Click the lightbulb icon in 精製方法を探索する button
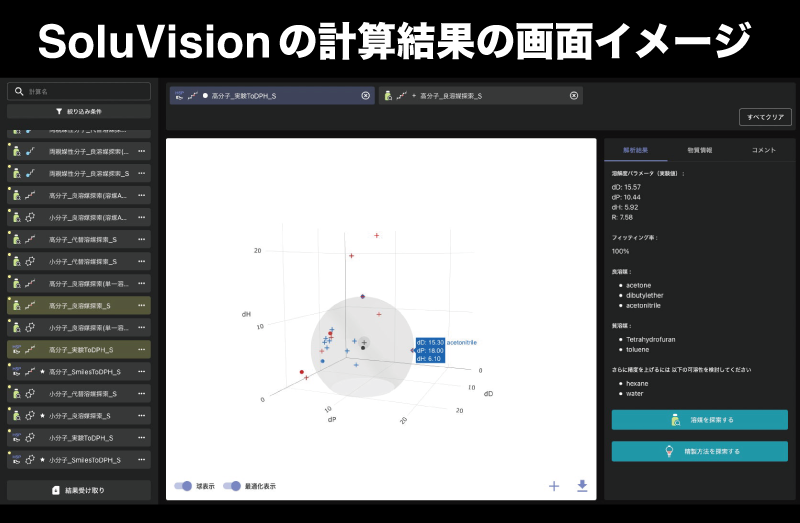This screenshot has width=800, height=523. (x=669, y=451)
